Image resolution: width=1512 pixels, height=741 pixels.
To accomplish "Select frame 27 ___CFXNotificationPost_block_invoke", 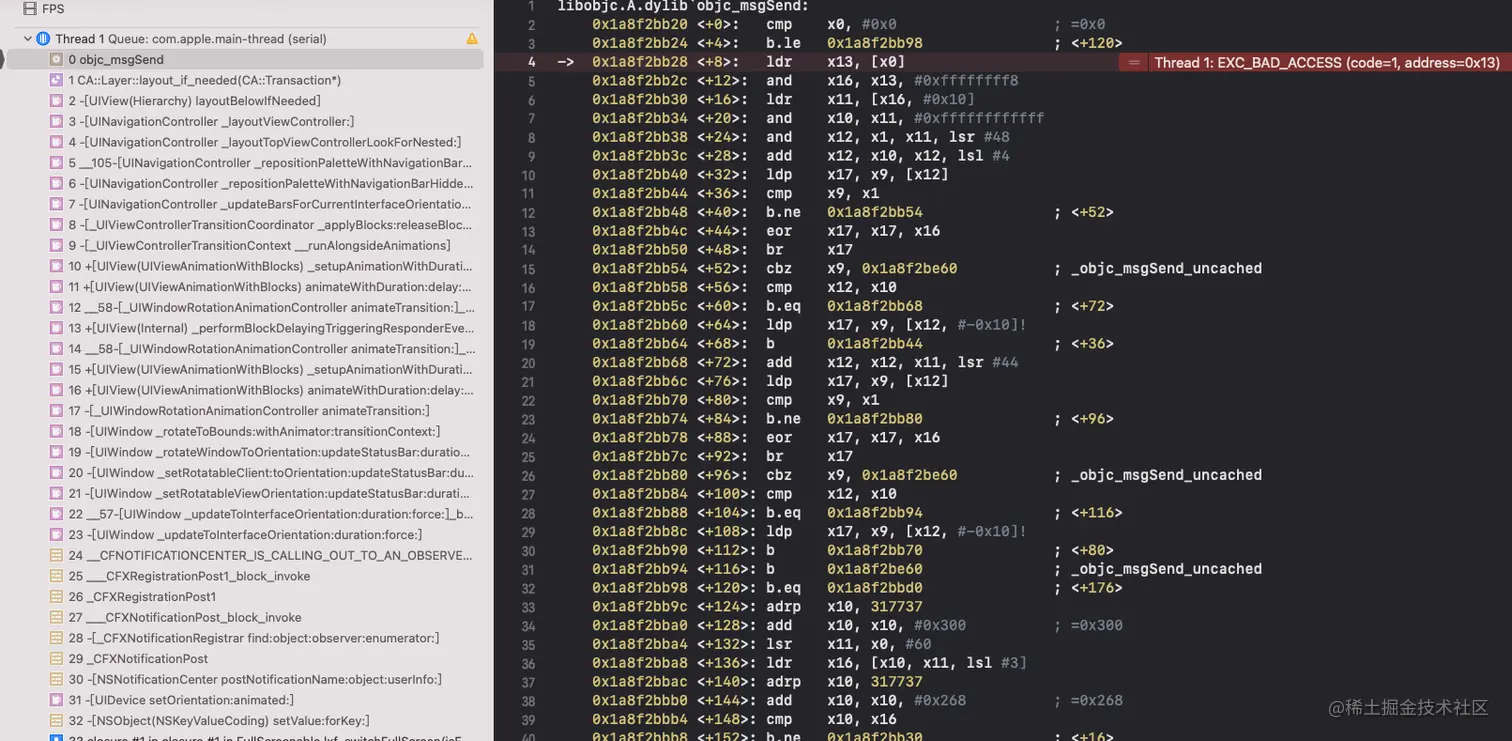I will [246, 618].
